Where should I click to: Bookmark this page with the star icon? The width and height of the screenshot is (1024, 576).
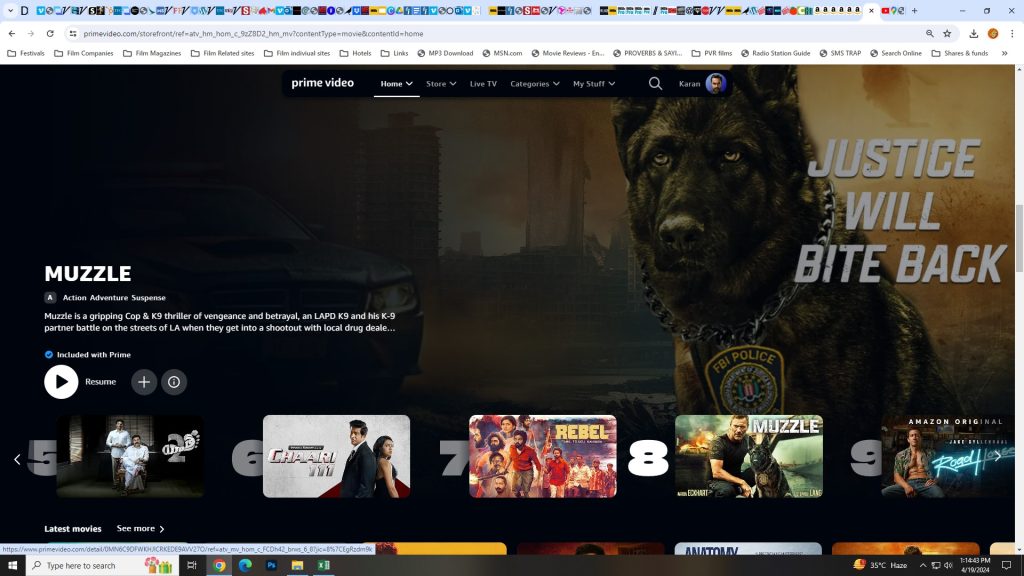click(x=947, y=33)
